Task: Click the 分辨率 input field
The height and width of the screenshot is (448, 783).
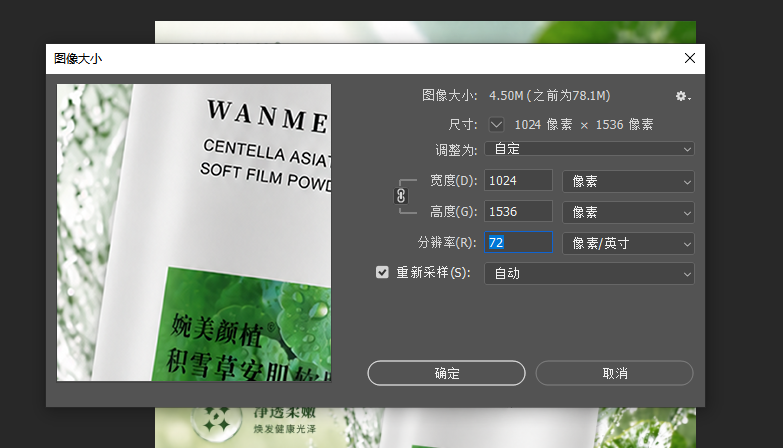Action: tap(518, 242)
